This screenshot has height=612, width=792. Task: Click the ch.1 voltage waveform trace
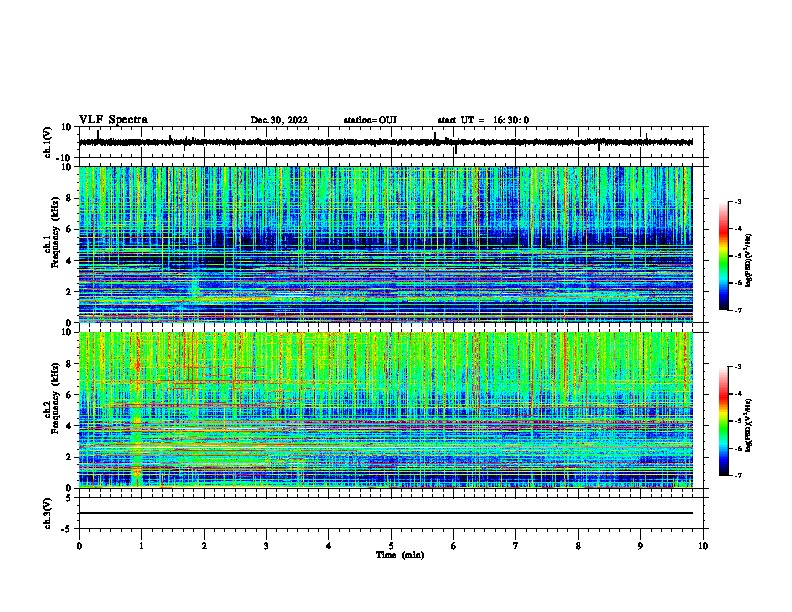point(386,142)
